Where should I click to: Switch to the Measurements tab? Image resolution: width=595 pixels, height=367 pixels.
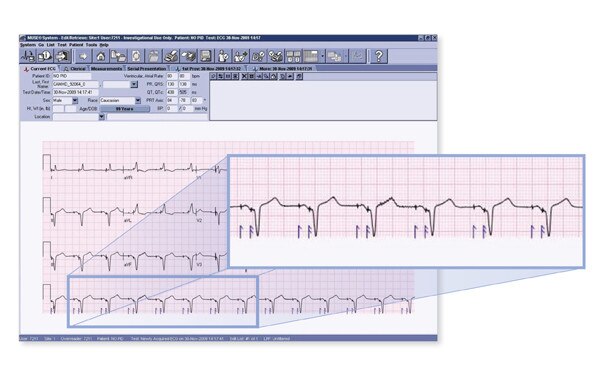coord(106,69)
